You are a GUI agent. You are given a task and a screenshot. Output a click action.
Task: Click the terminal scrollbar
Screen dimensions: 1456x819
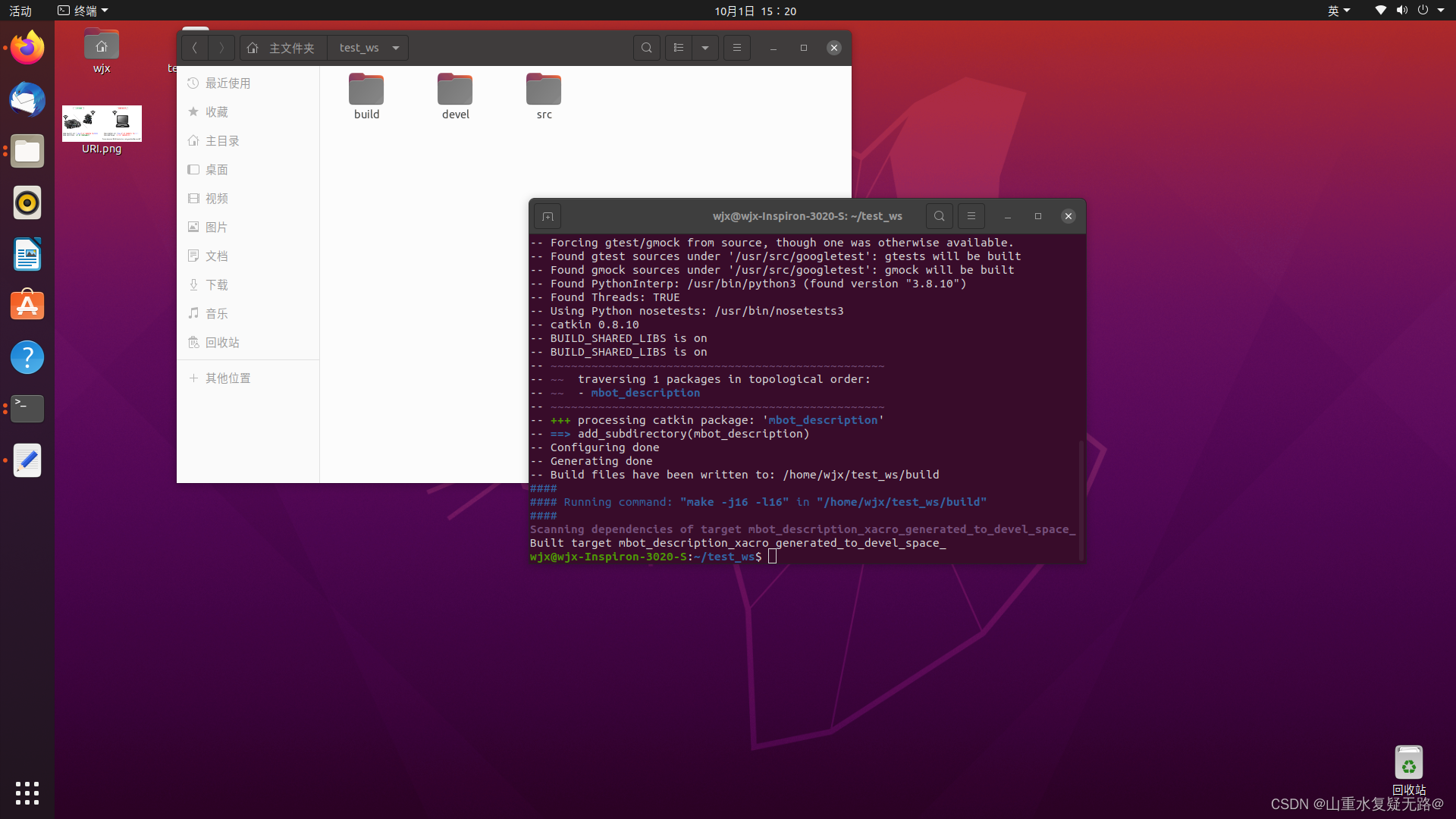tap(1081, 500)
